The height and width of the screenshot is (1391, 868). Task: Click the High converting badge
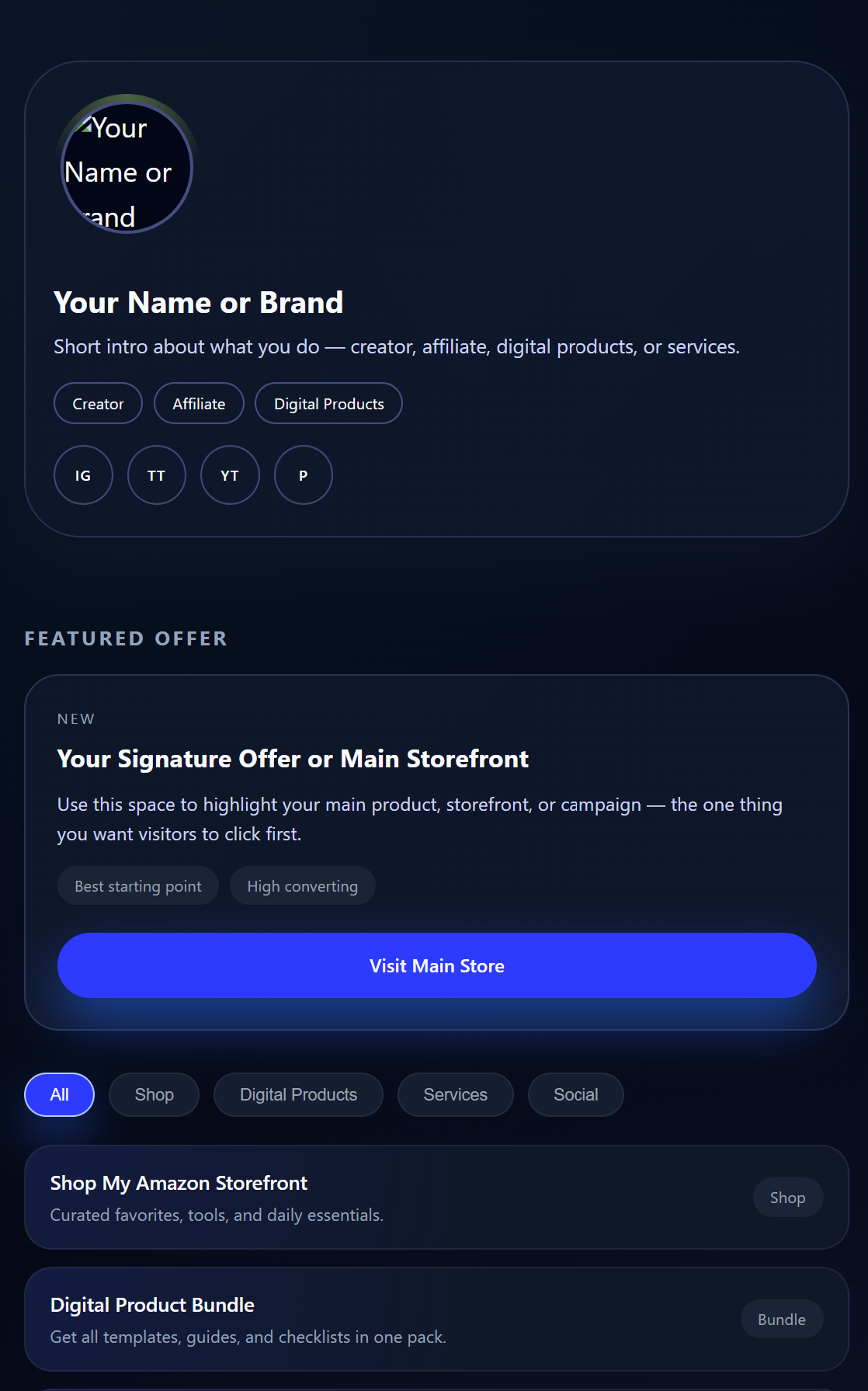point(302,886)
